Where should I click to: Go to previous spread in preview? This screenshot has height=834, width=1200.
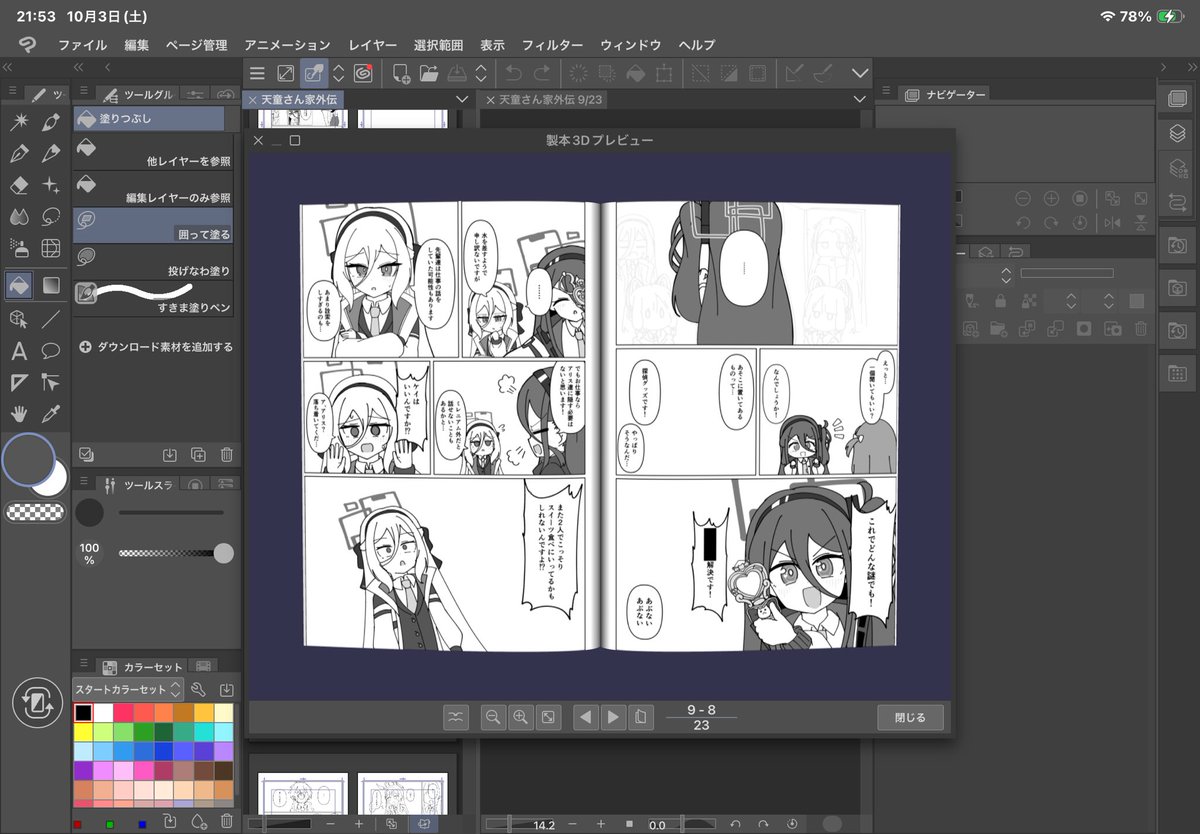586,717
